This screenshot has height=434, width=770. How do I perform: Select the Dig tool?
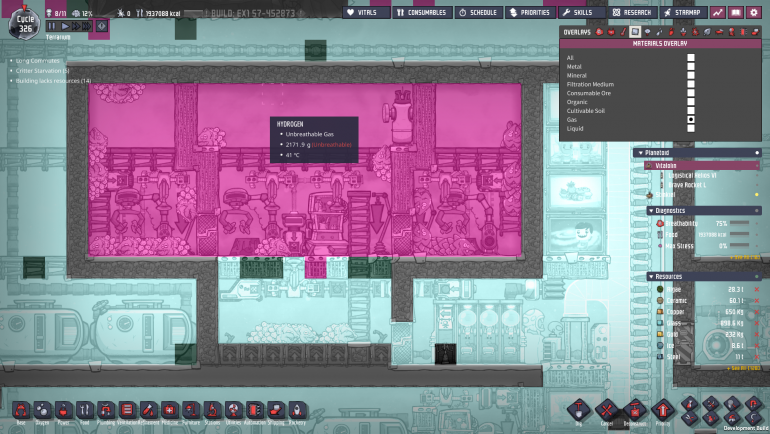coord(579,410)
